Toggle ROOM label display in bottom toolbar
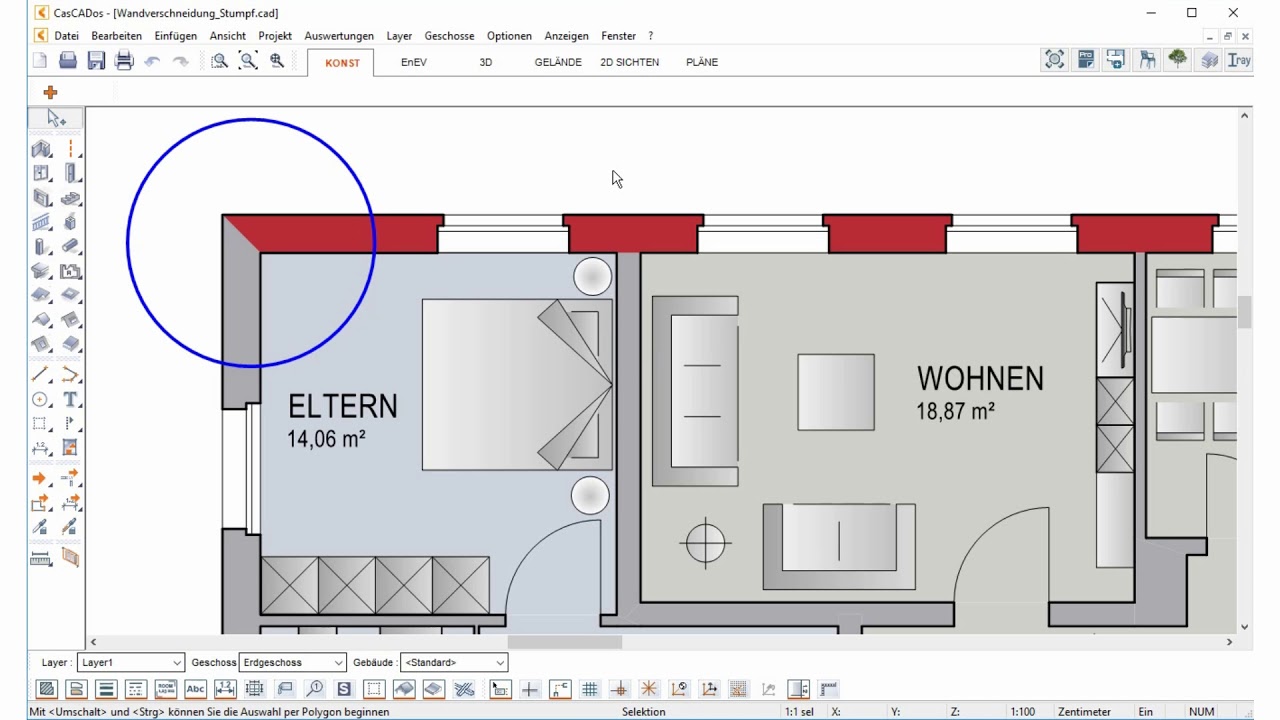 (166, 689)
